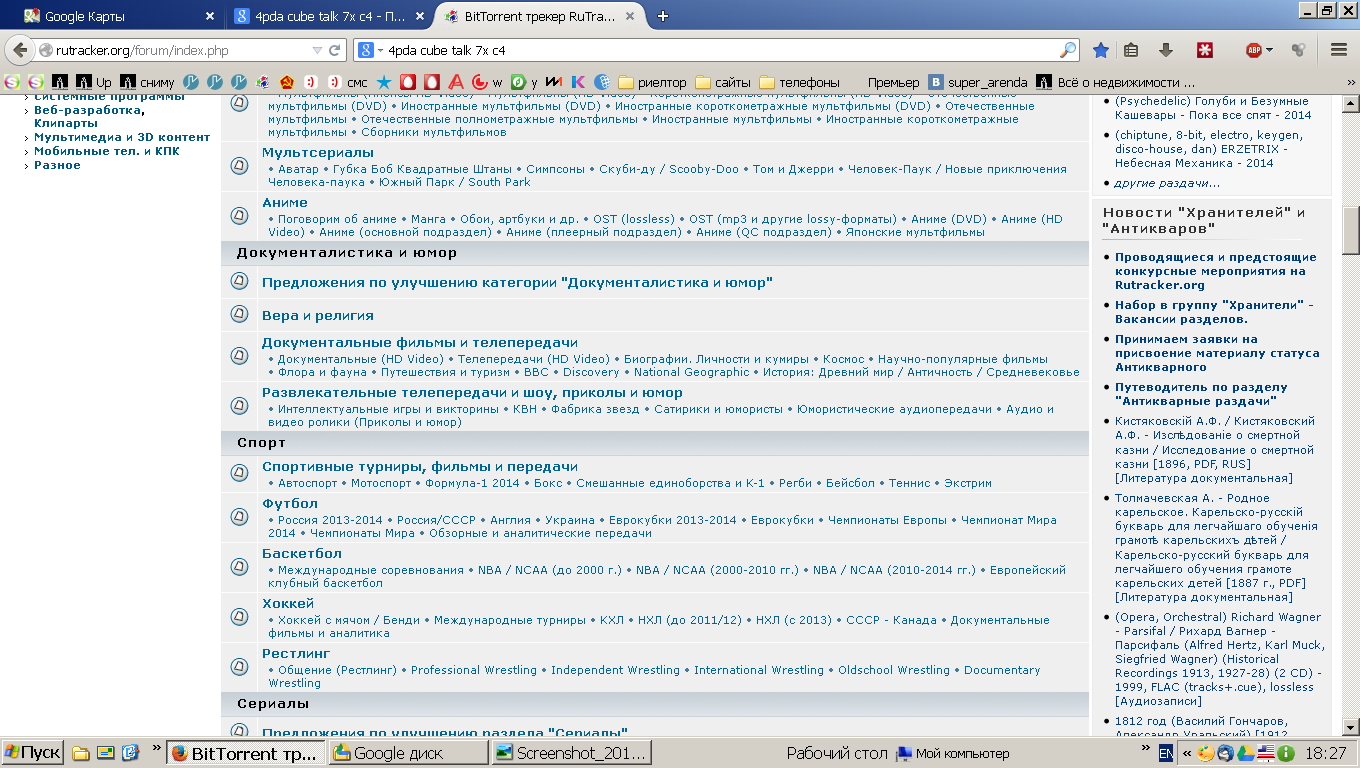
Task: Open the Windows Пуск start button
Action: click(33, 753)
